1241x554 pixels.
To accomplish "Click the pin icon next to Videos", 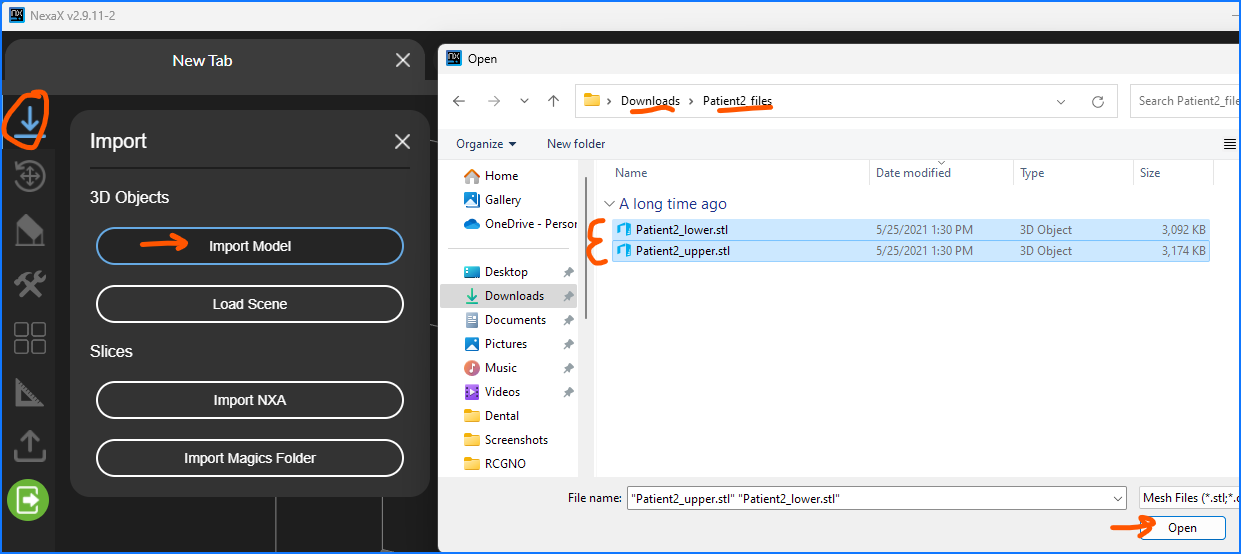I will (568, 392).
